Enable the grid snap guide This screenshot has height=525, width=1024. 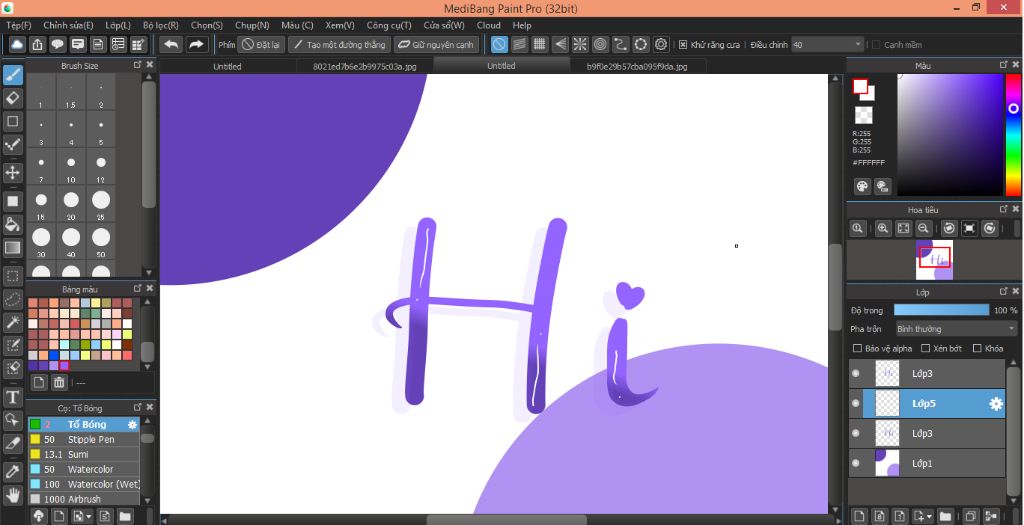point(539,44)
